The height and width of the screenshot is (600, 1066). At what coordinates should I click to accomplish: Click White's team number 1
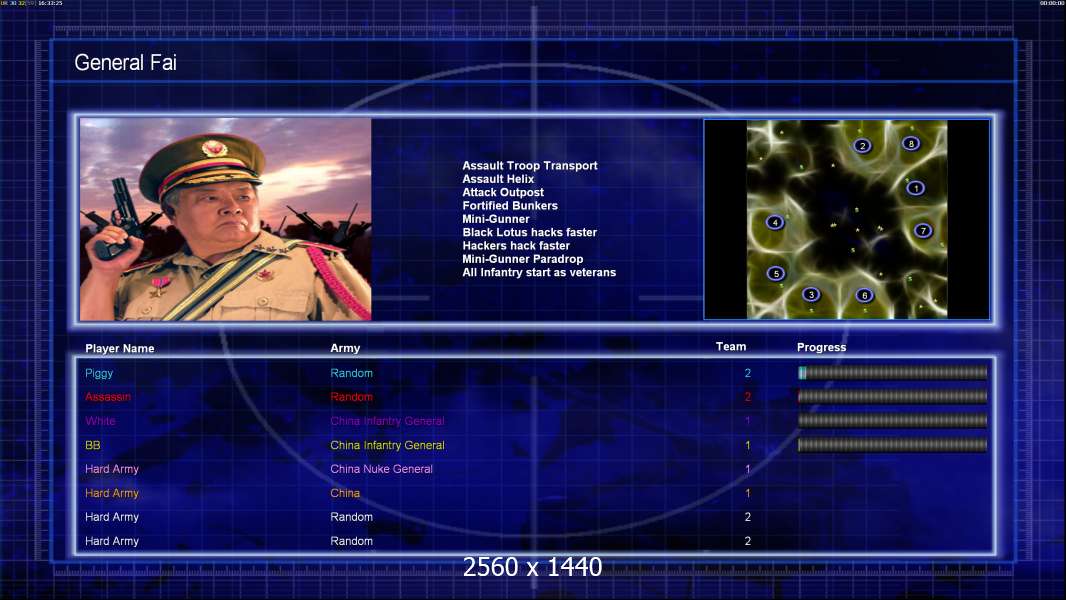pos(747,421)
